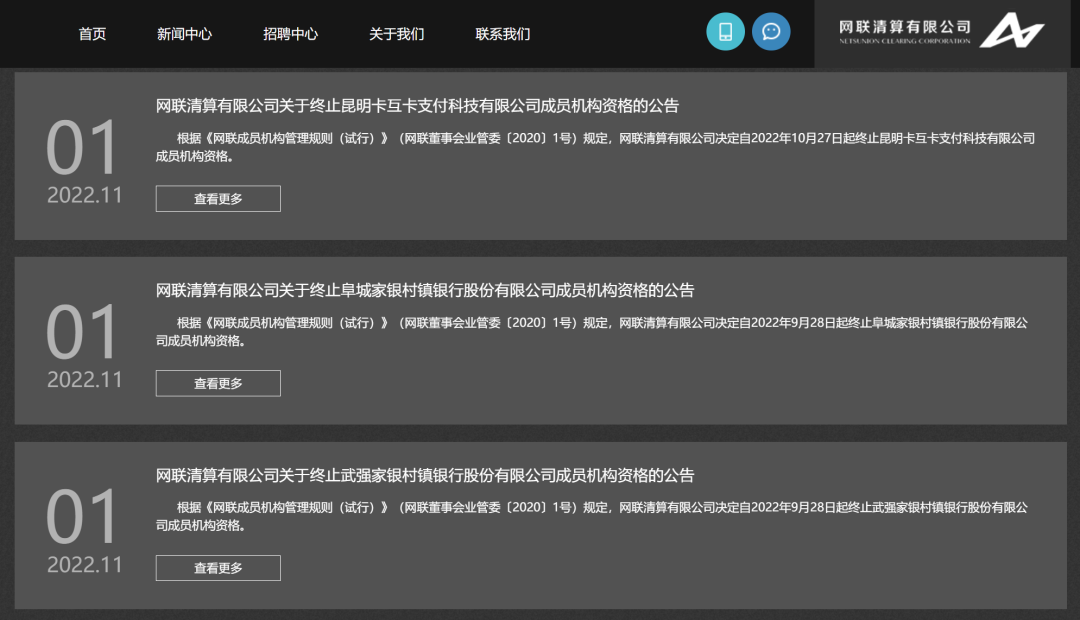Screen dimensions: 1080x620
Task: Open the 昆明卡互卡支付科技 termination announcement title
Action: 417,105
